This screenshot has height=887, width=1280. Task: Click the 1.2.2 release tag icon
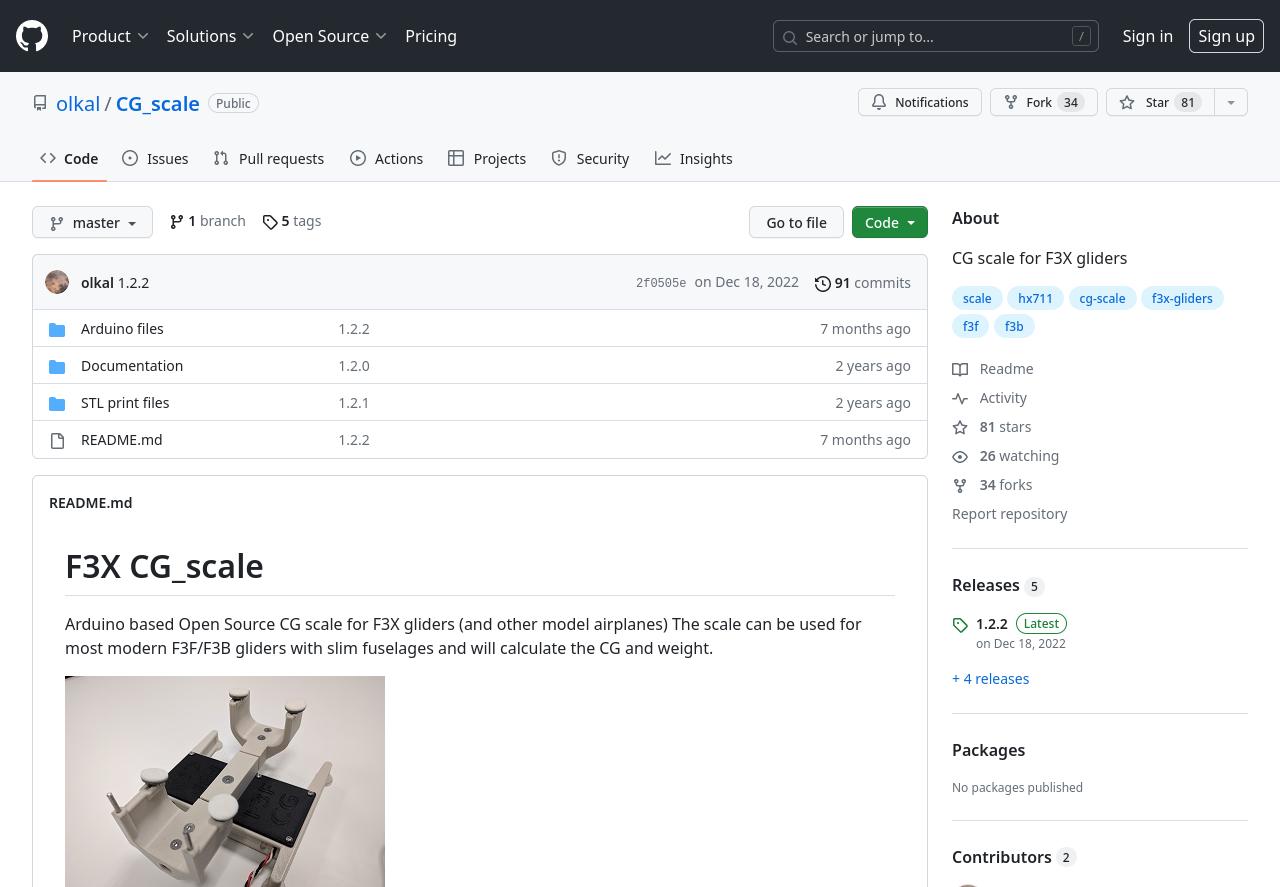pyautogui.click(x=960, y=625)
